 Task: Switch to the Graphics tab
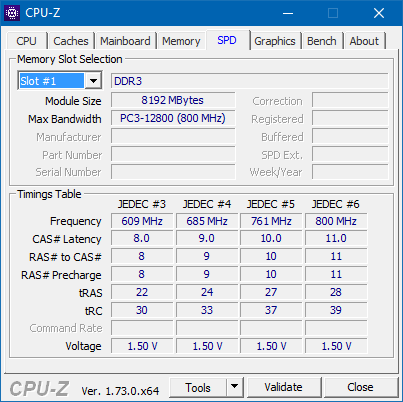pos(275,41)
